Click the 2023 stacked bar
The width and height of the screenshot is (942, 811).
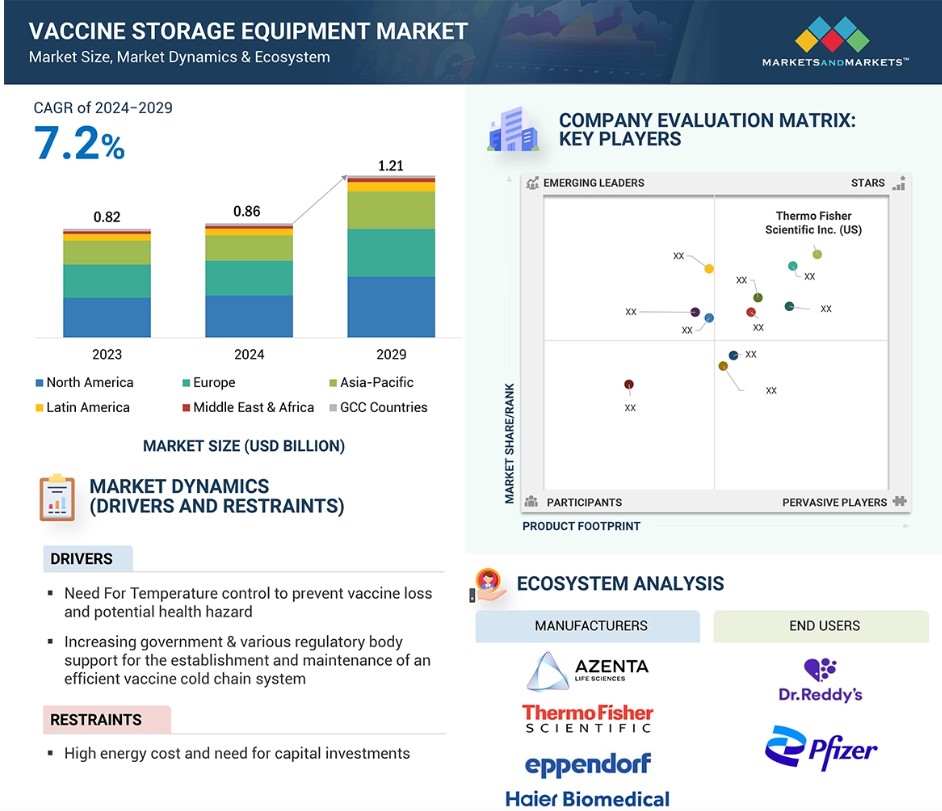[x=107, y=283]
